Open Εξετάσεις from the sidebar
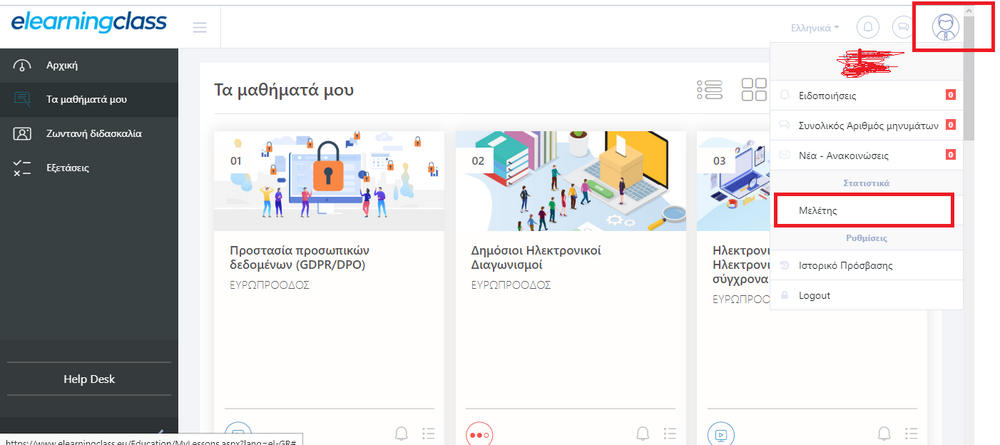This screenshot has height=445, width=1000. [x=66, y=168]
